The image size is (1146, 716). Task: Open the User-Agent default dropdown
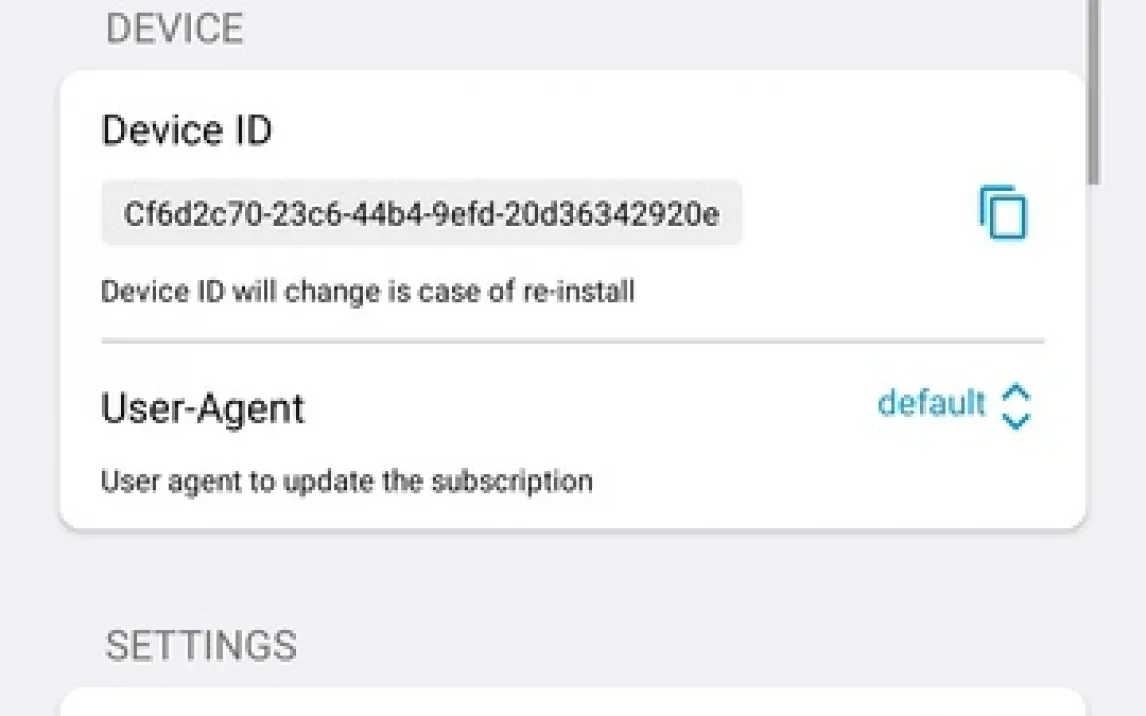pos(954,405)
